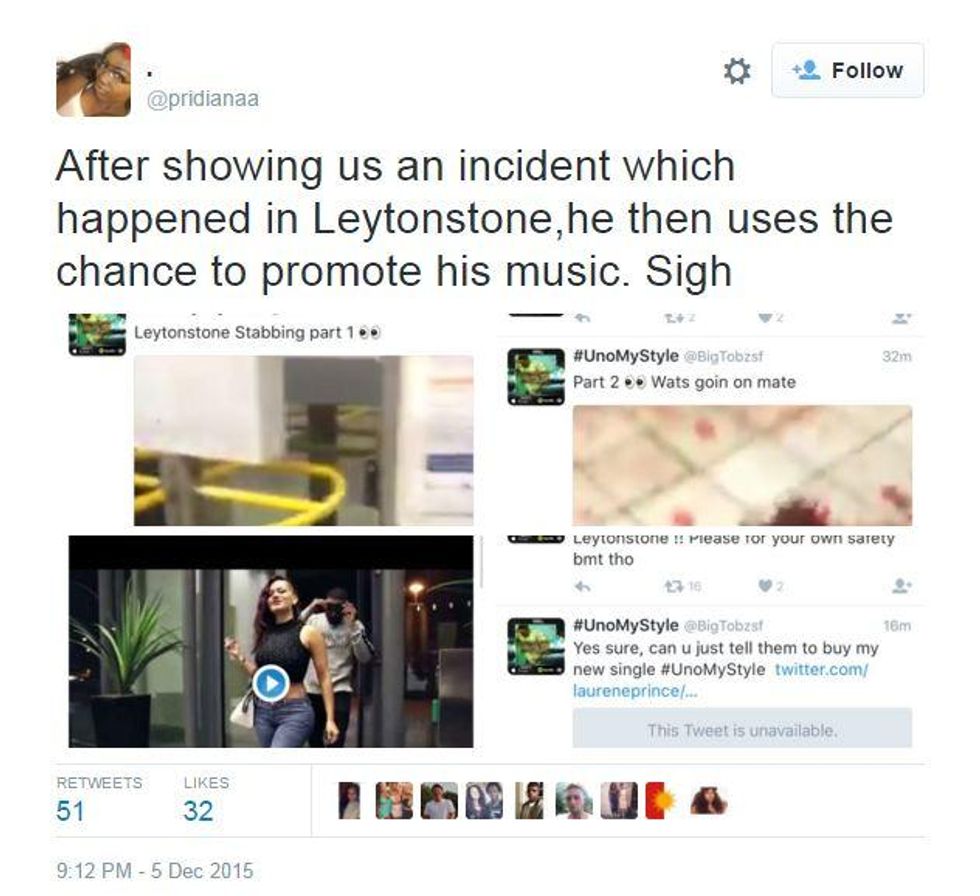Open the @pridianaa profile avatar
Viewport: 980px width, 896px height.
click(93, 79)
